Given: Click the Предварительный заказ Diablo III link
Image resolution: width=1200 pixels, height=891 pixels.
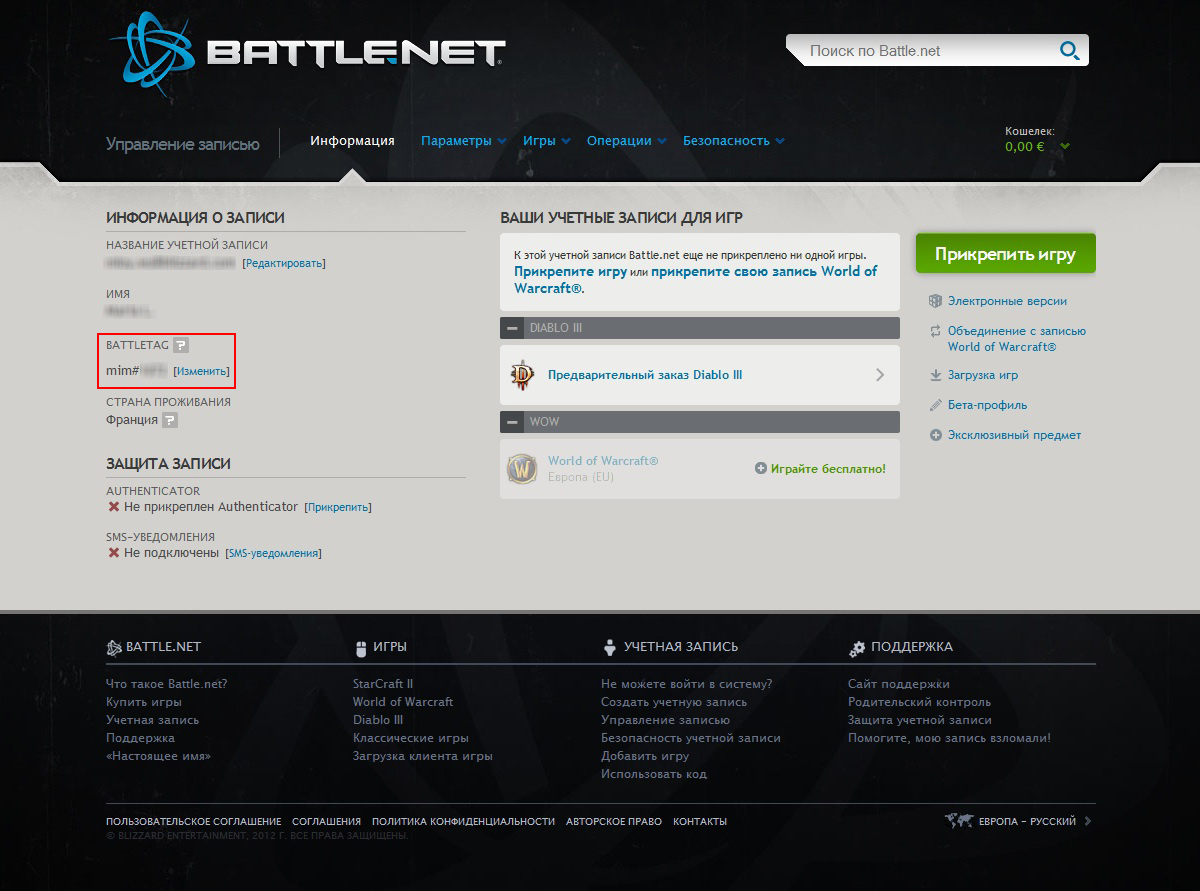Looking at the screenshot, I should pyautogui.click(x=645, y=375).
